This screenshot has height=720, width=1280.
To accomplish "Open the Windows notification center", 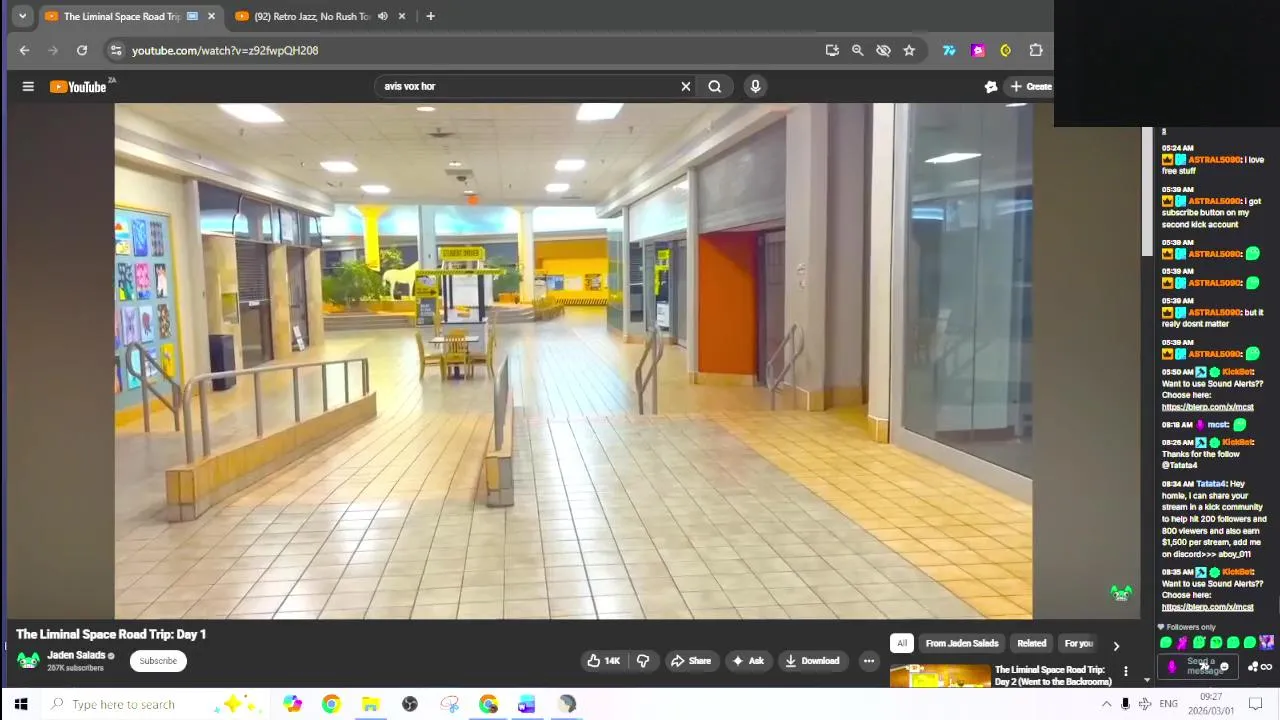I will [x=1256, y=704].
